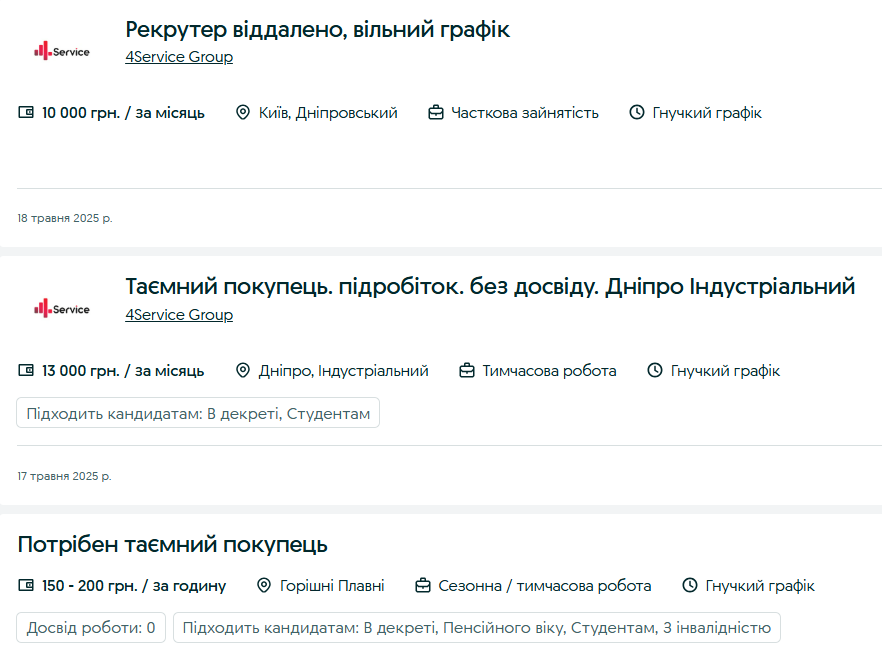The image size is (882, 661).
Task: Click the Дніпро, Індустріальний location label
Action: 343,370
